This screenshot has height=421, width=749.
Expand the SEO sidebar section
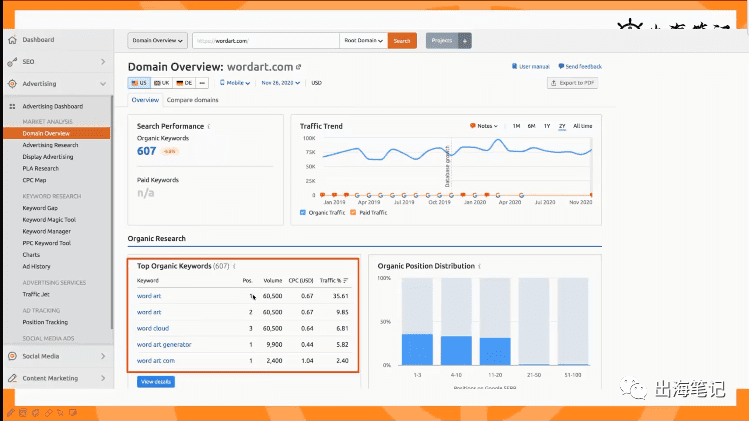coord(103,62)
